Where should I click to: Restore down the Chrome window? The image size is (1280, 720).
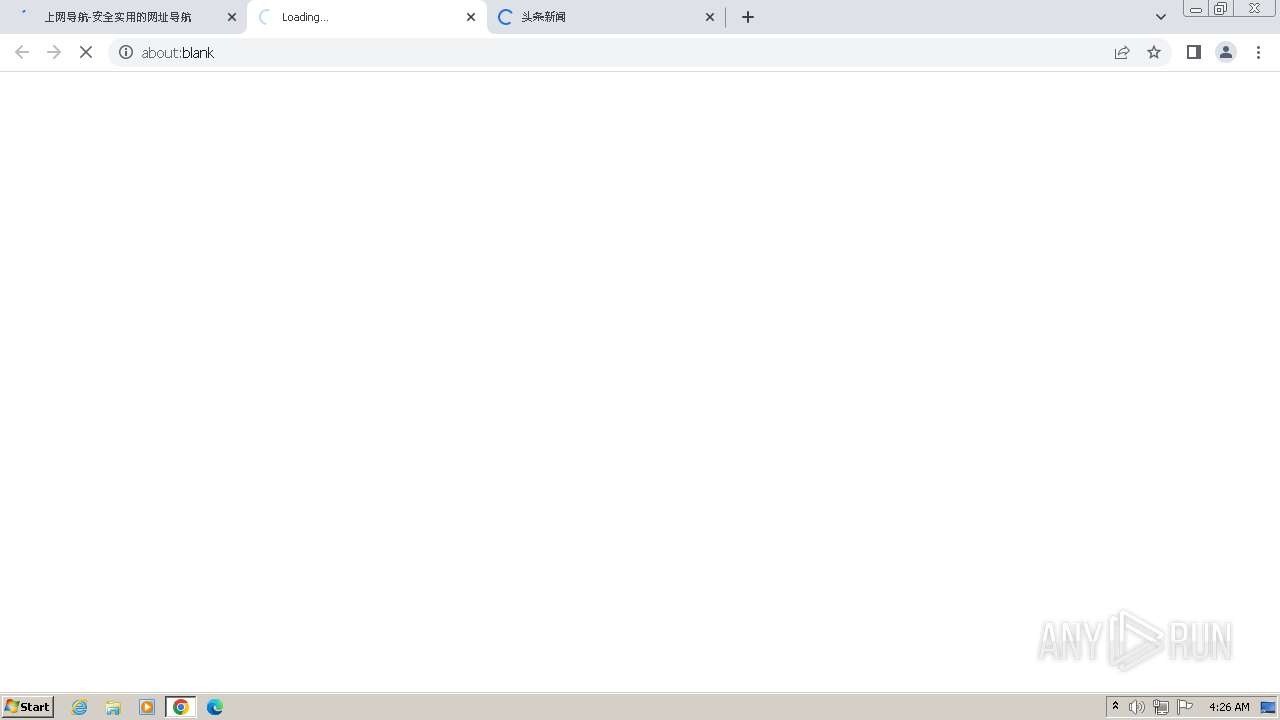coord(1221,9)
